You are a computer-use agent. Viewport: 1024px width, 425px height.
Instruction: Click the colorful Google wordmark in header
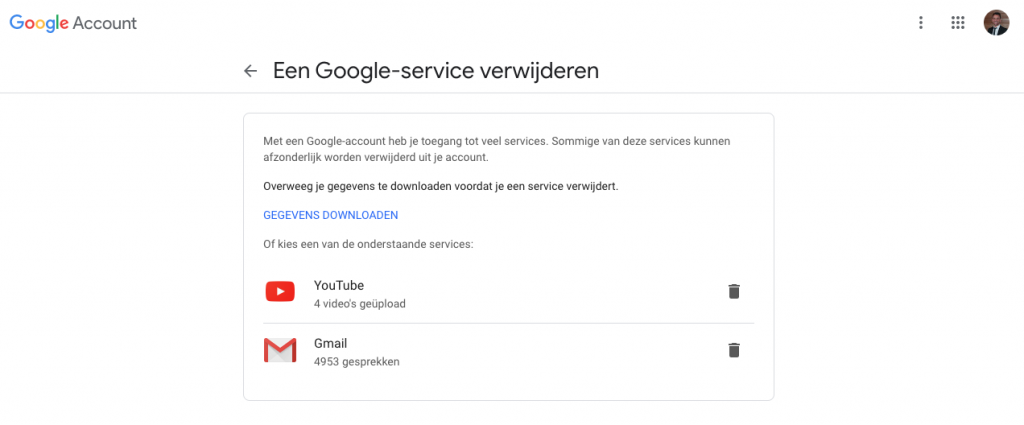39,24
